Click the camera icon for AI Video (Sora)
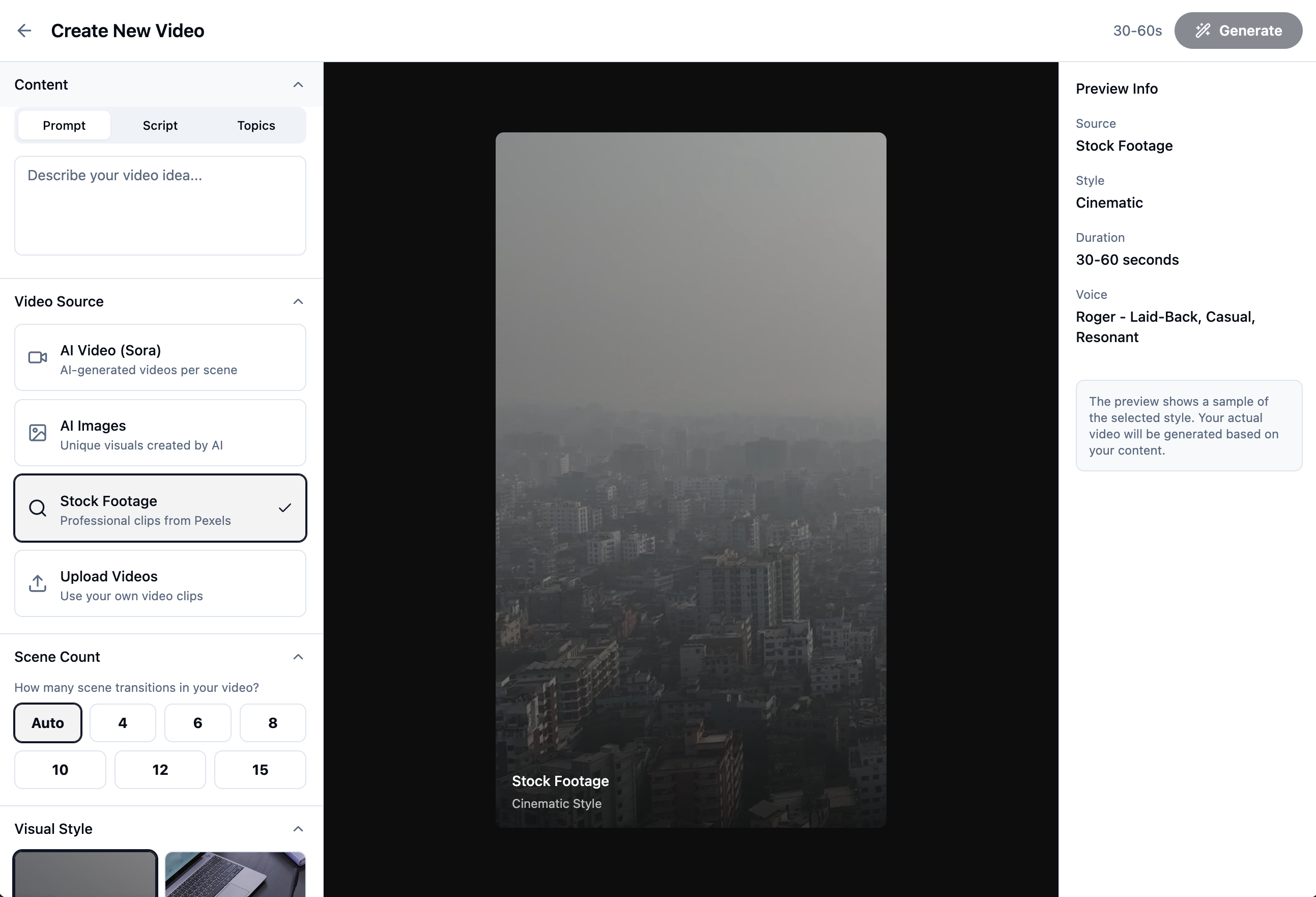Viewport: 1316px width, 897px height. [37, 357]
